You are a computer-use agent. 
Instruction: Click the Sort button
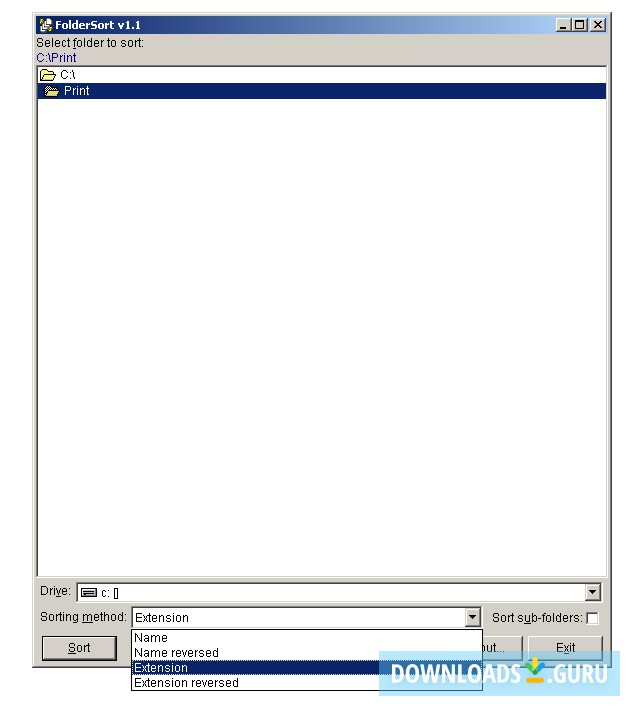(79, 648)
